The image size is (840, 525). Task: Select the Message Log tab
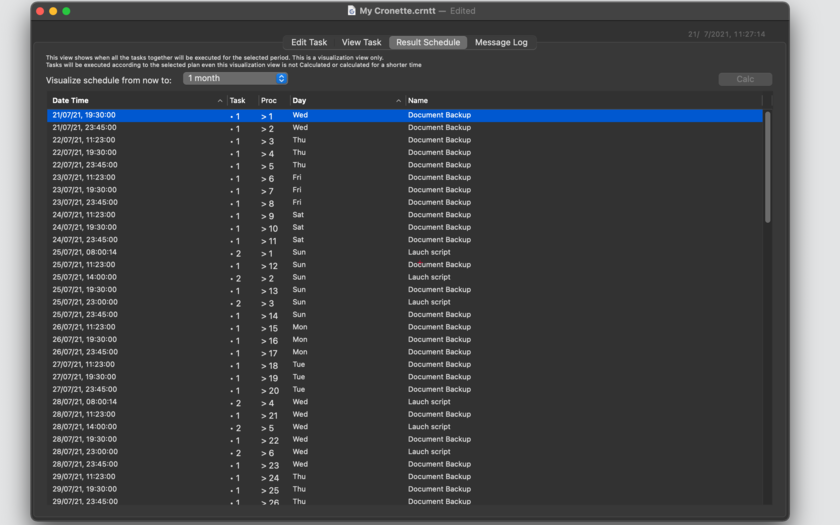501,42
